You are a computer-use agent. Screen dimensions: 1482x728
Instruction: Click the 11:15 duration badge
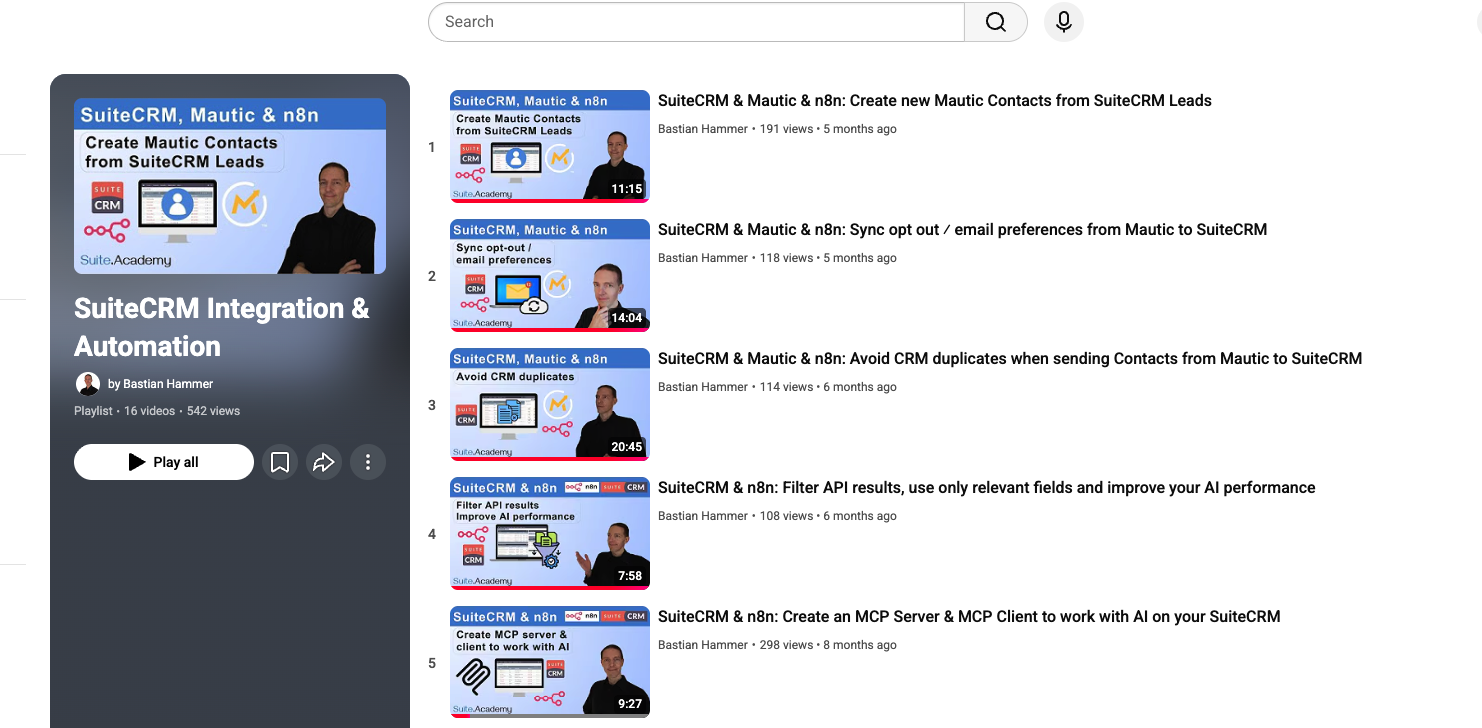click(627, 189)
